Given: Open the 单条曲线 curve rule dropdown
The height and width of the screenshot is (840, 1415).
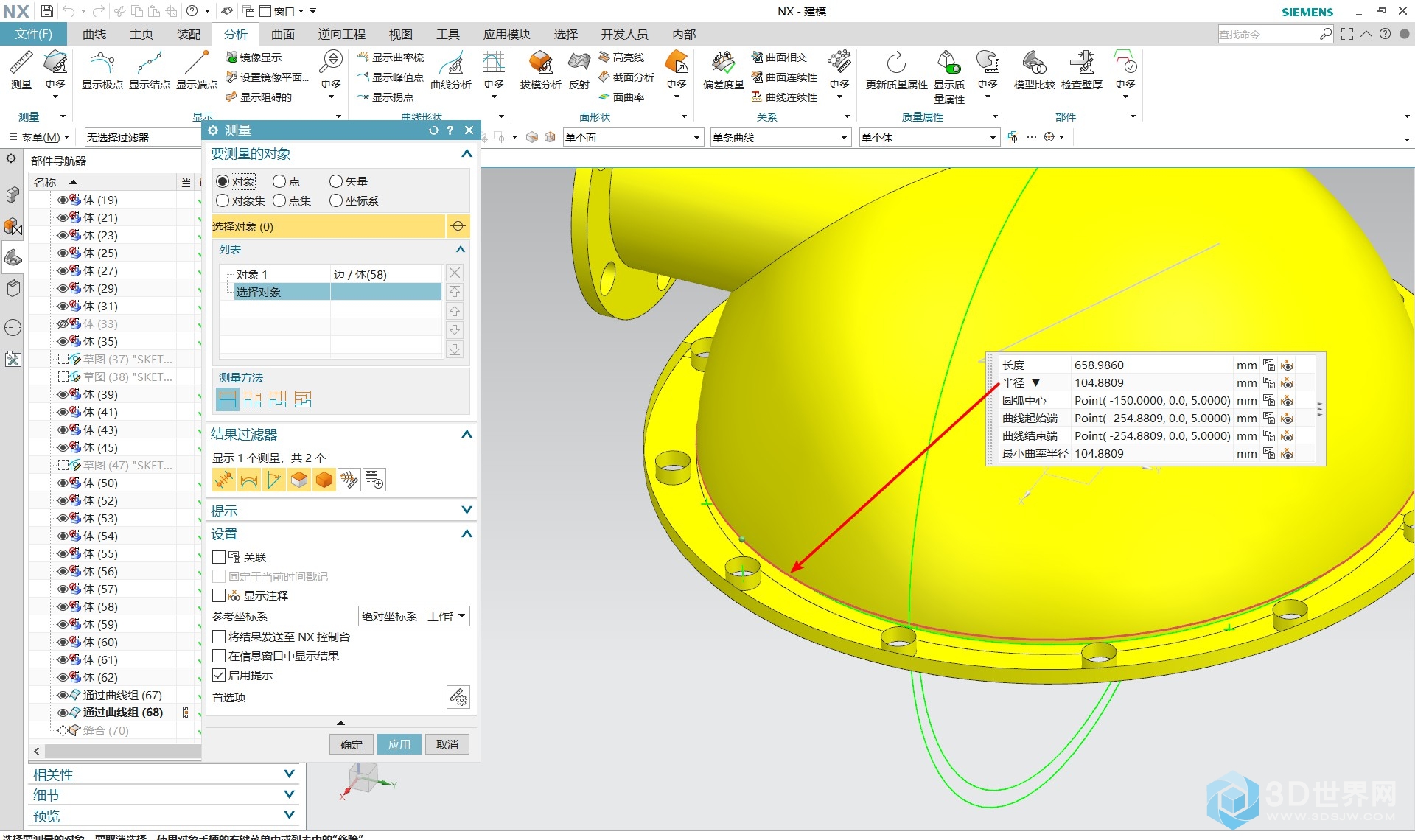Looking at the screenshot, I should 780,137.
